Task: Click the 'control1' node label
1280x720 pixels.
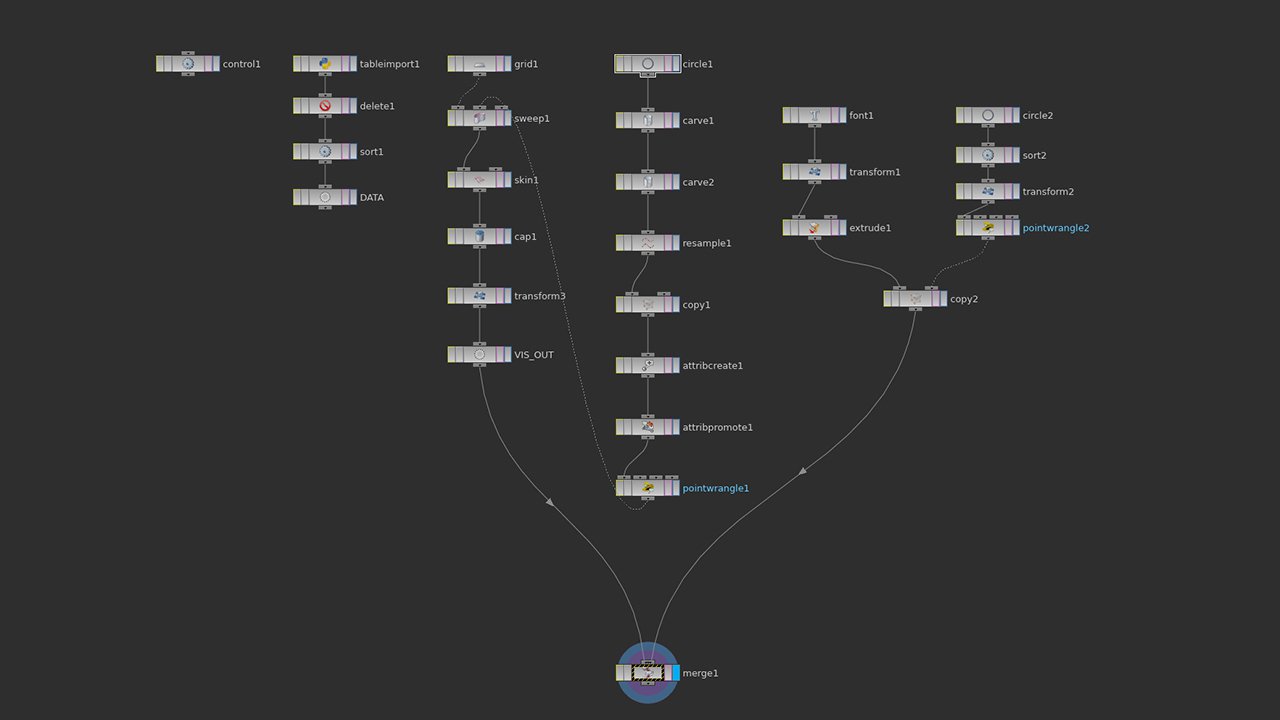Action: 242,64
